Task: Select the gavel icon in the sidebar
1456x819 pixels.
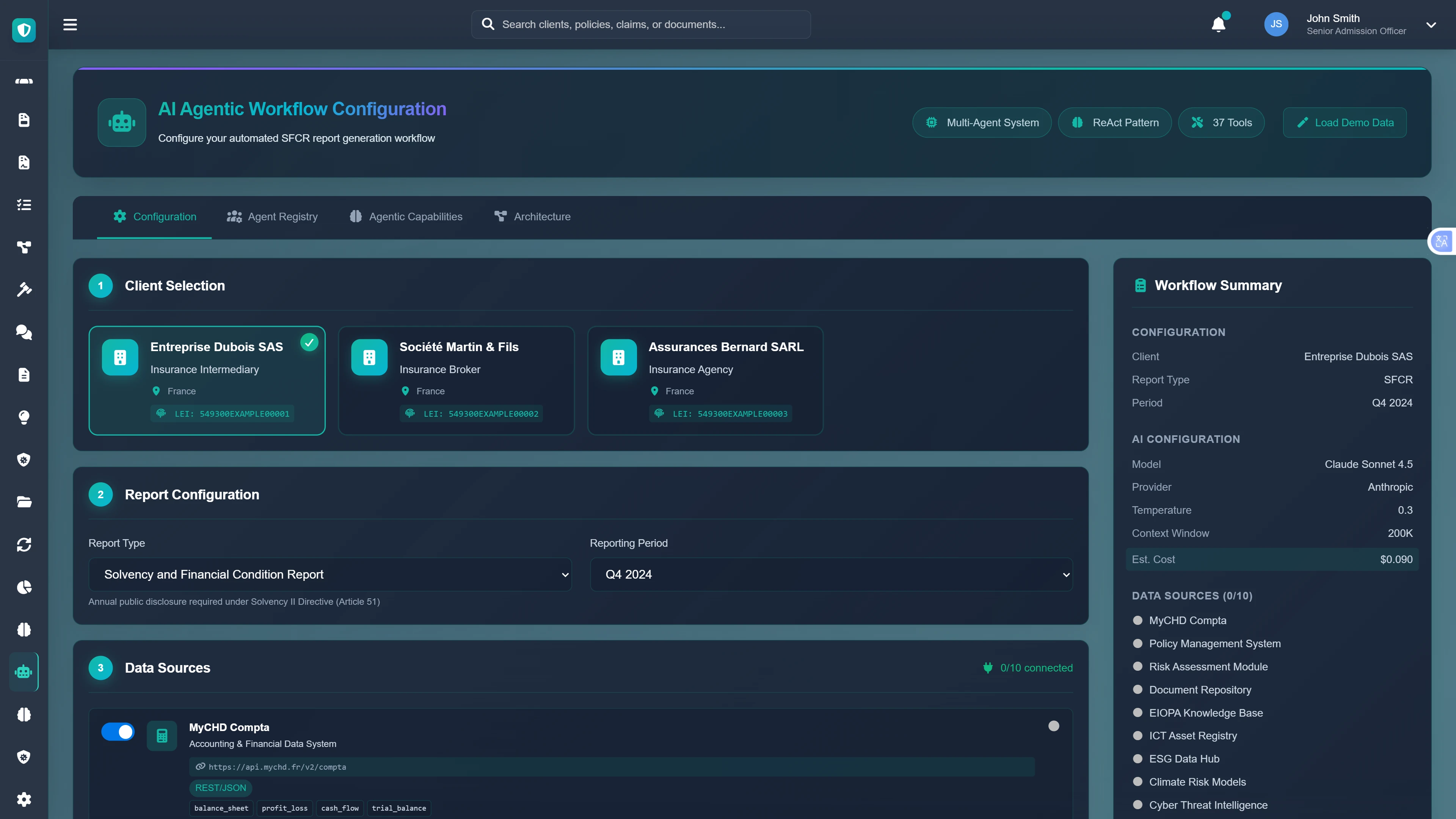Action: [24, 289]
